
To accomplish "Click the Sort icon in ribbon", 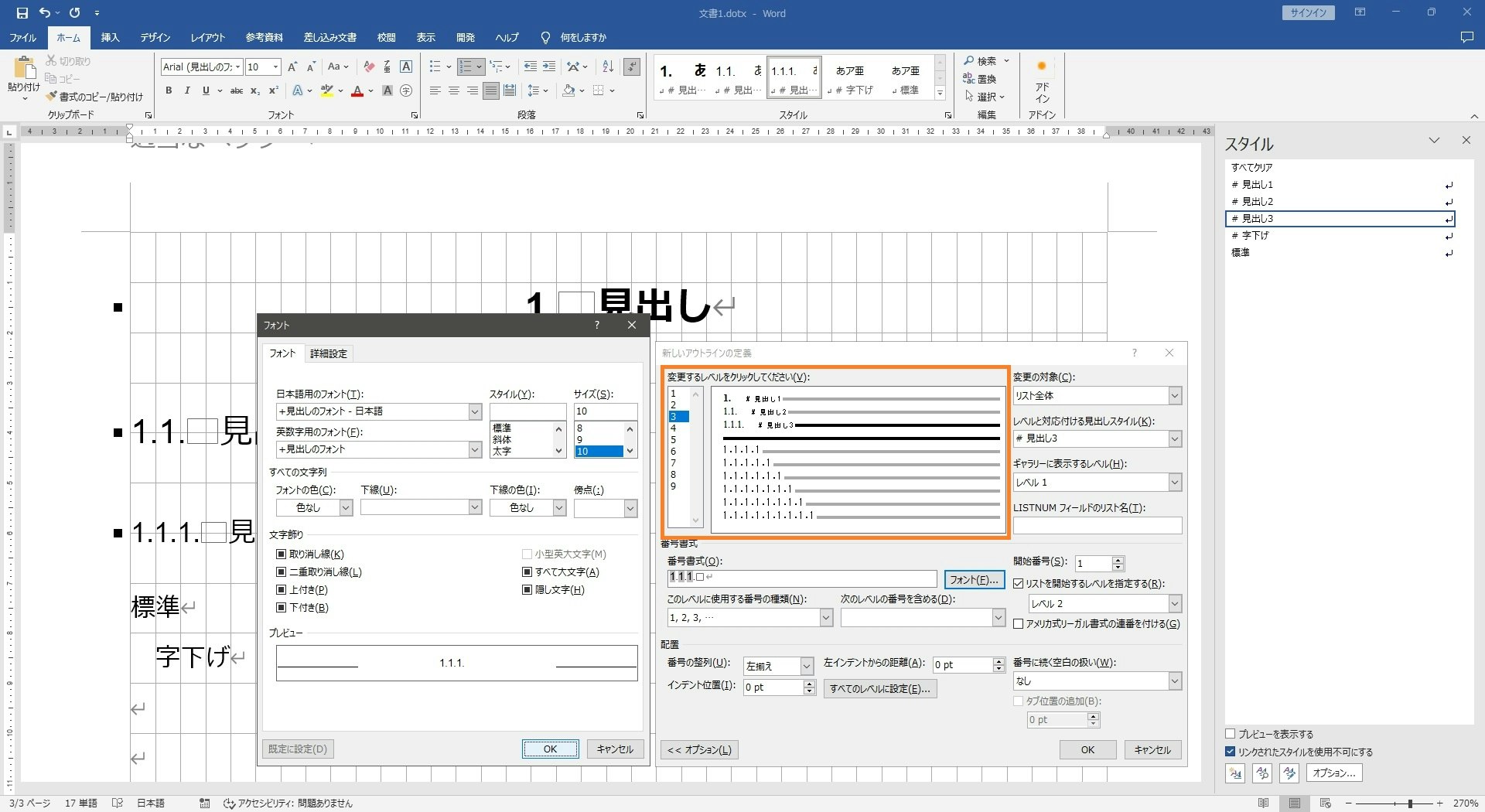I will click(608, 67).
